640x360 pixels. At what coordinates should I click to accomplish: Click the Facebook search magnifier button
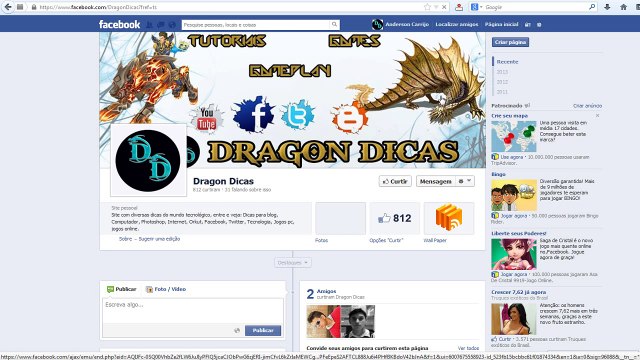335,25
